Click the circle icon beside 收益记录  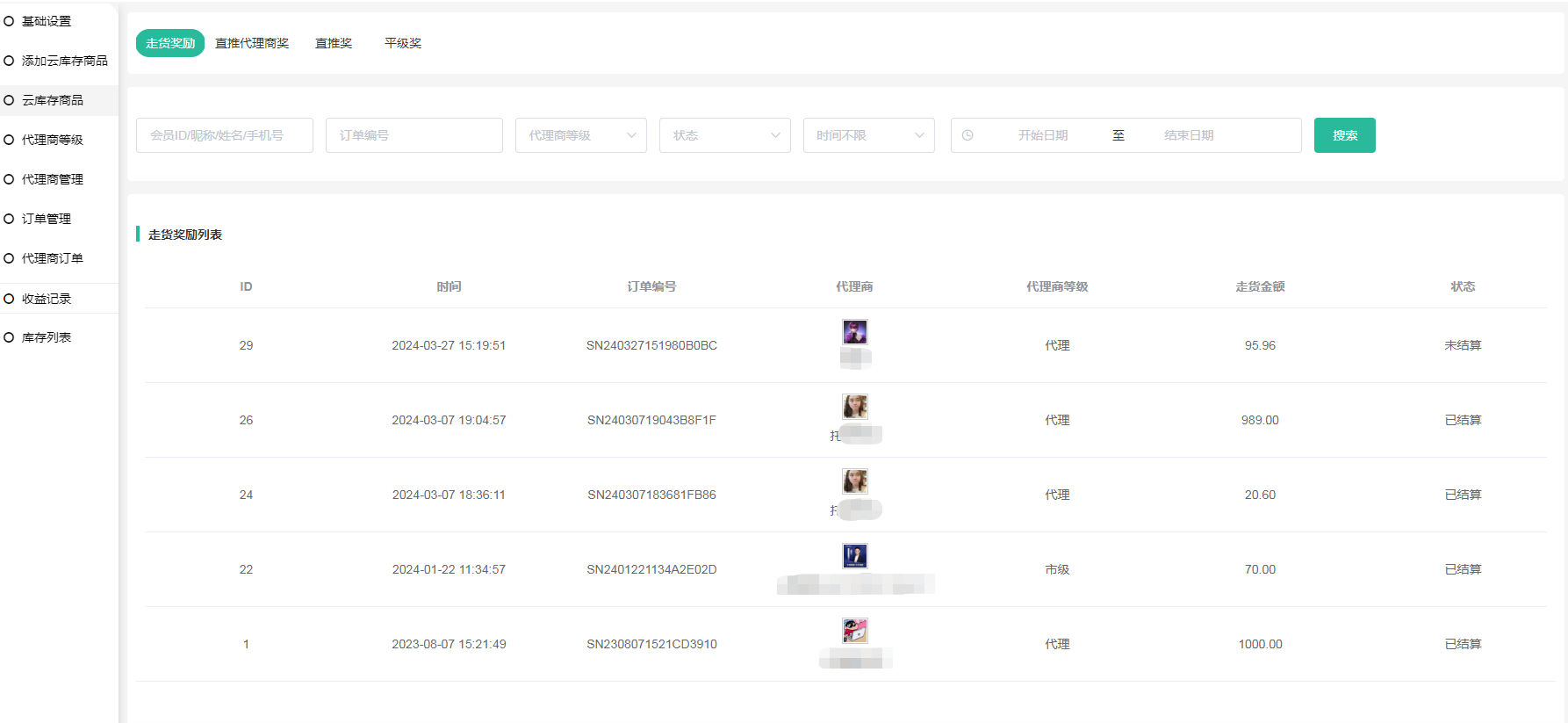pyautogui.click(x=9, y=299)
